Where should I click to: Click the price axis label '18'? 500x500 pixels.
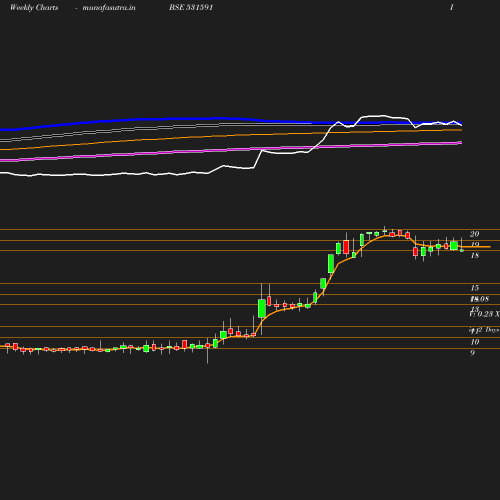click(475, 255)
